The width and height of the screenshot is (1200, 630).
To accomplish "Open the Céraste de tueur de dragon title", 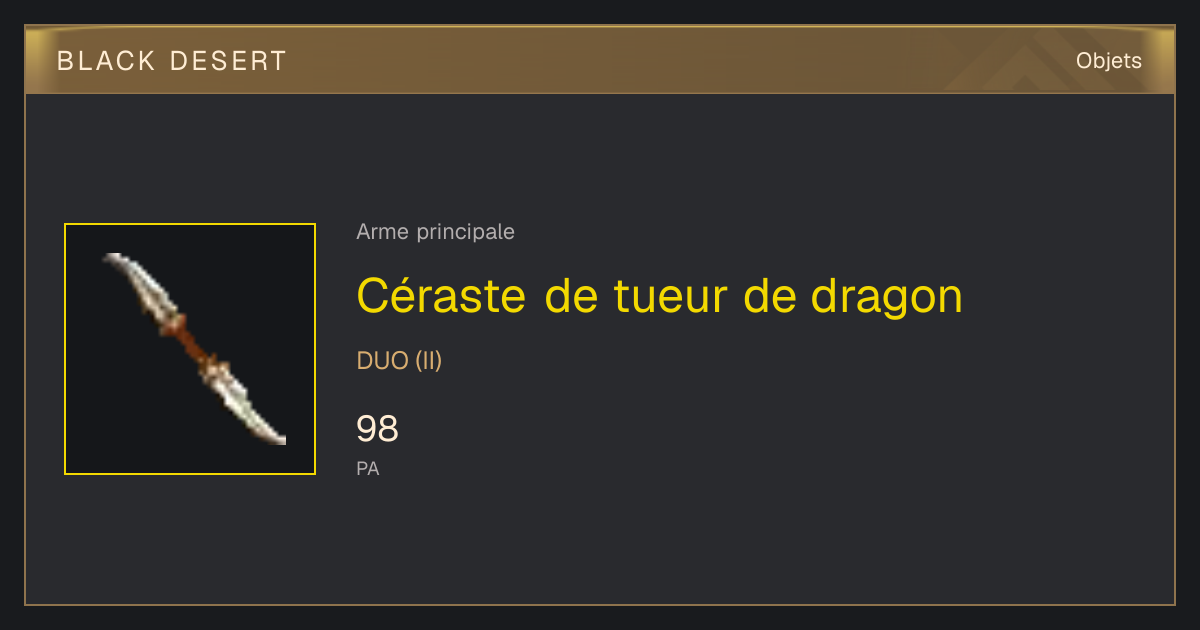I will 659,295.
